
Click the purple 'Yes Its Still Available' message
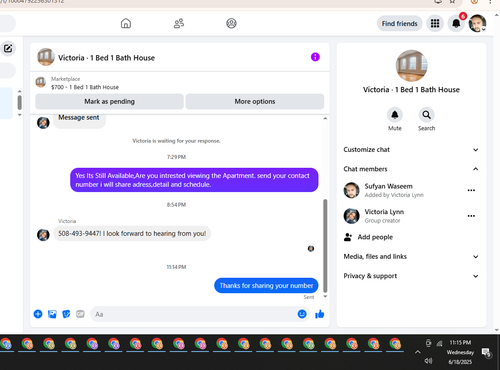coord(194,180)
